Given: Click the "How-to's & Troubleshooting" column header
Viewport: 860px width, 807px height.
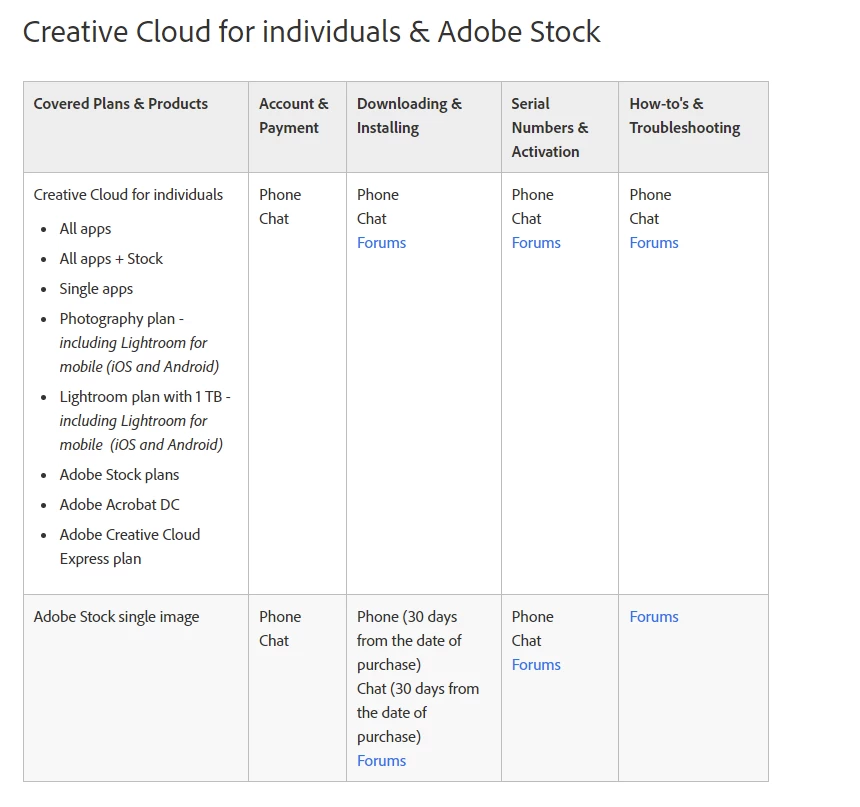Looking at the screenshot, I should click(684, 116).
